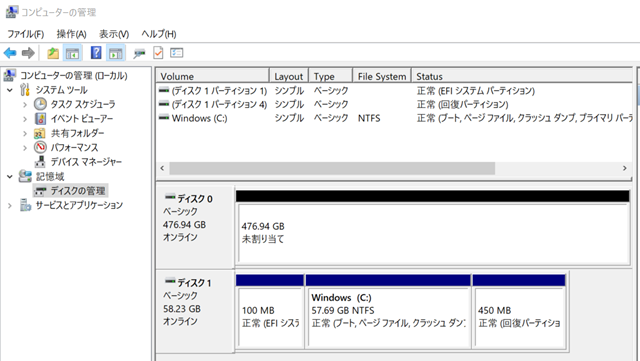
Task: Sort by the File System column header
Action: tap(382, 76)
